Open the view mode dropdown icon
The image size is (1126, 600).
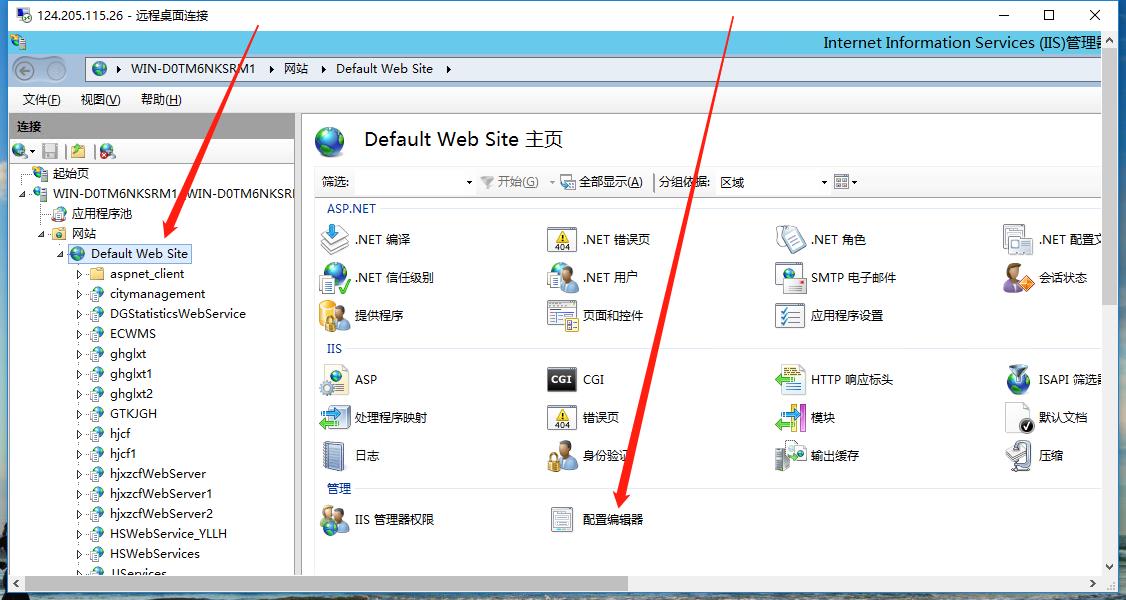click(845, 182)
